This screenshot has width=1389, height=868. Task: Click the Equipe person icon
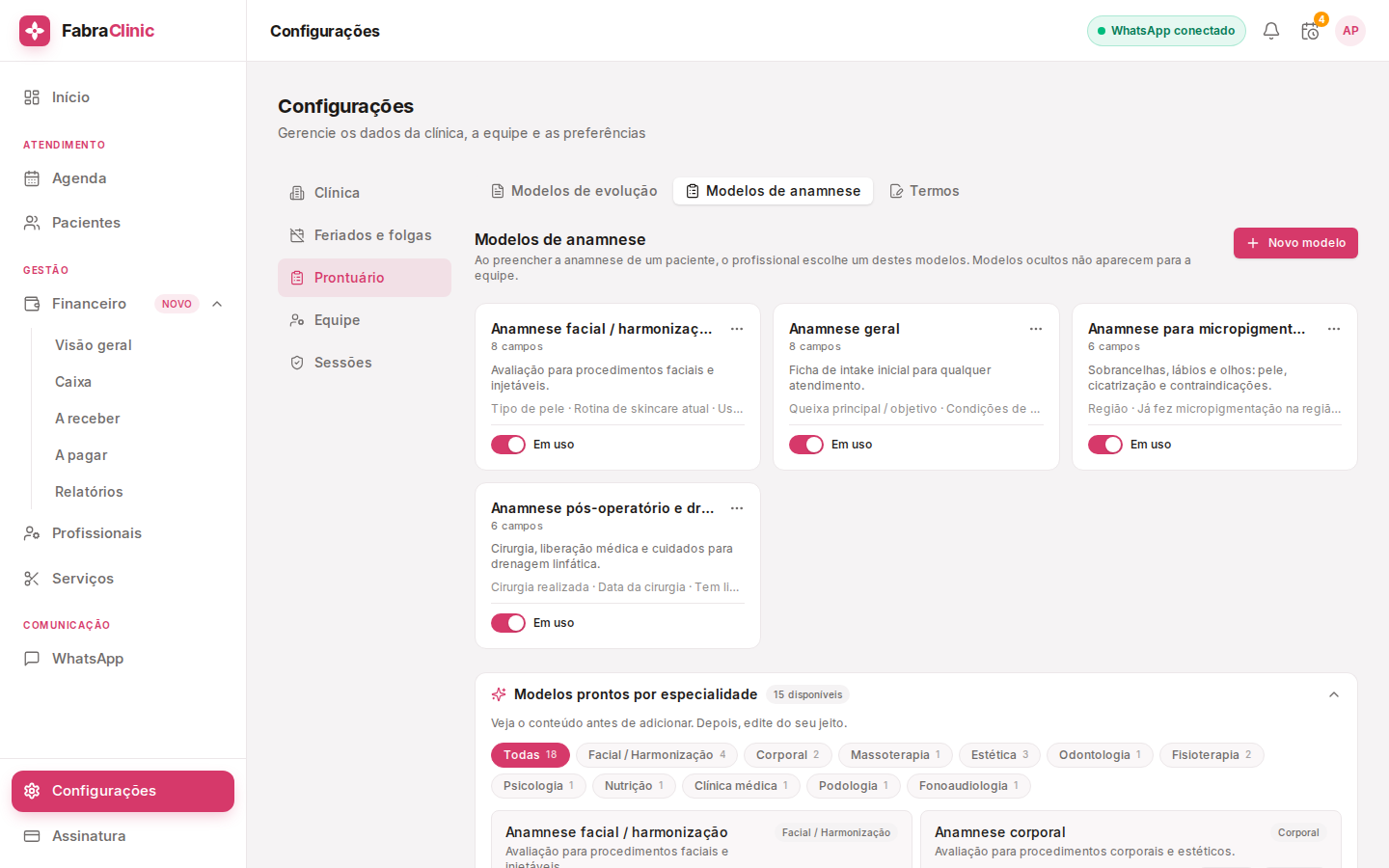pos(297,320)
